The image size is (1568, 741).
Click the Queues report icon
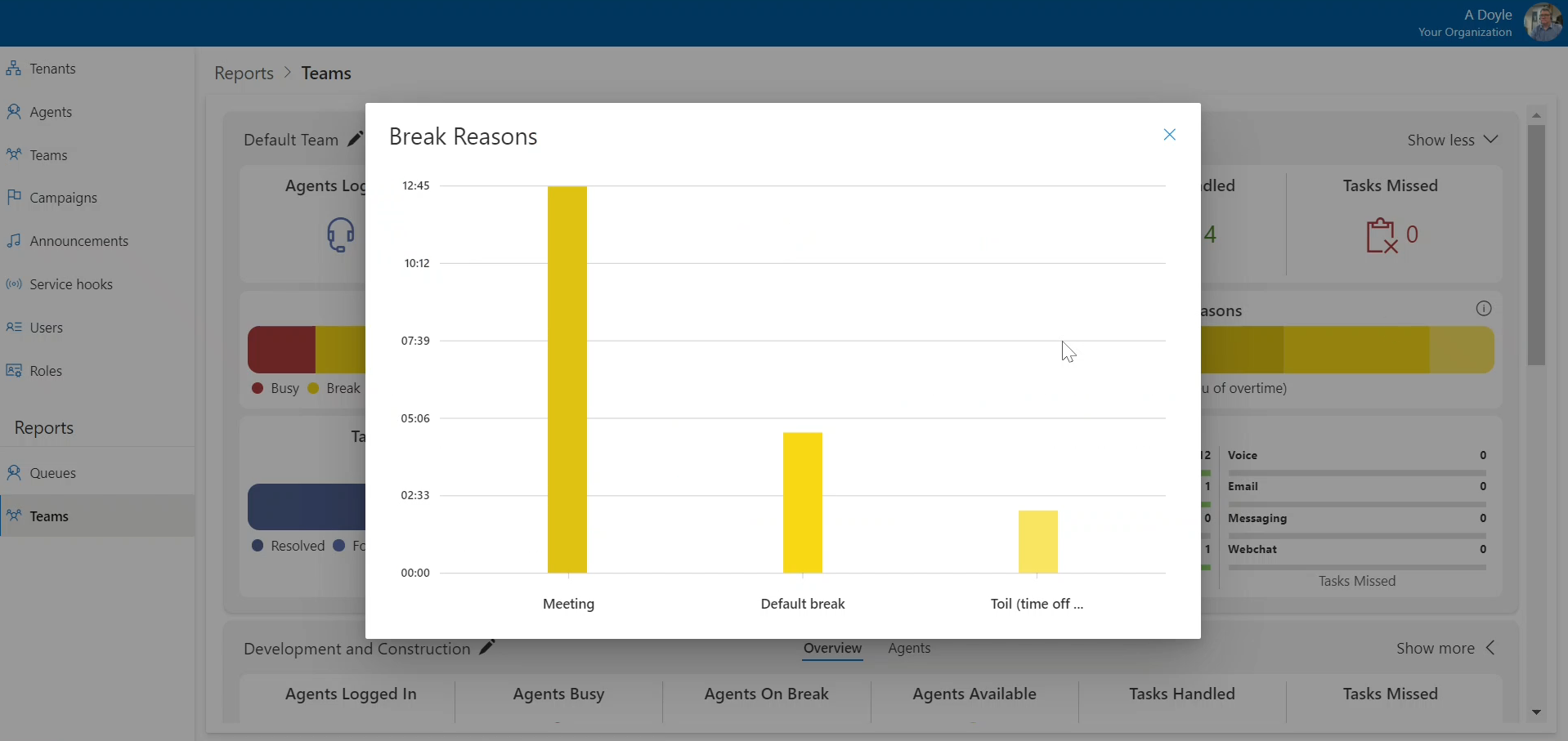tap(14, 472)
